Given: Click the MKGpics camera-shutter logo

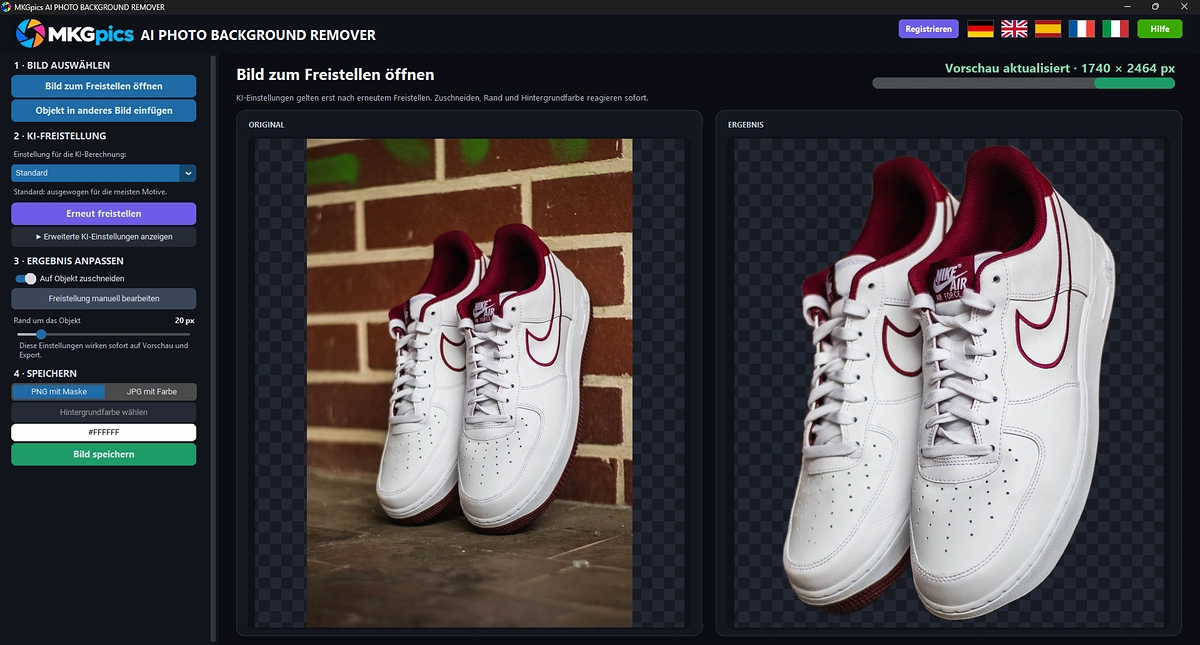Looking at the screenshot, I should (30, 34).
